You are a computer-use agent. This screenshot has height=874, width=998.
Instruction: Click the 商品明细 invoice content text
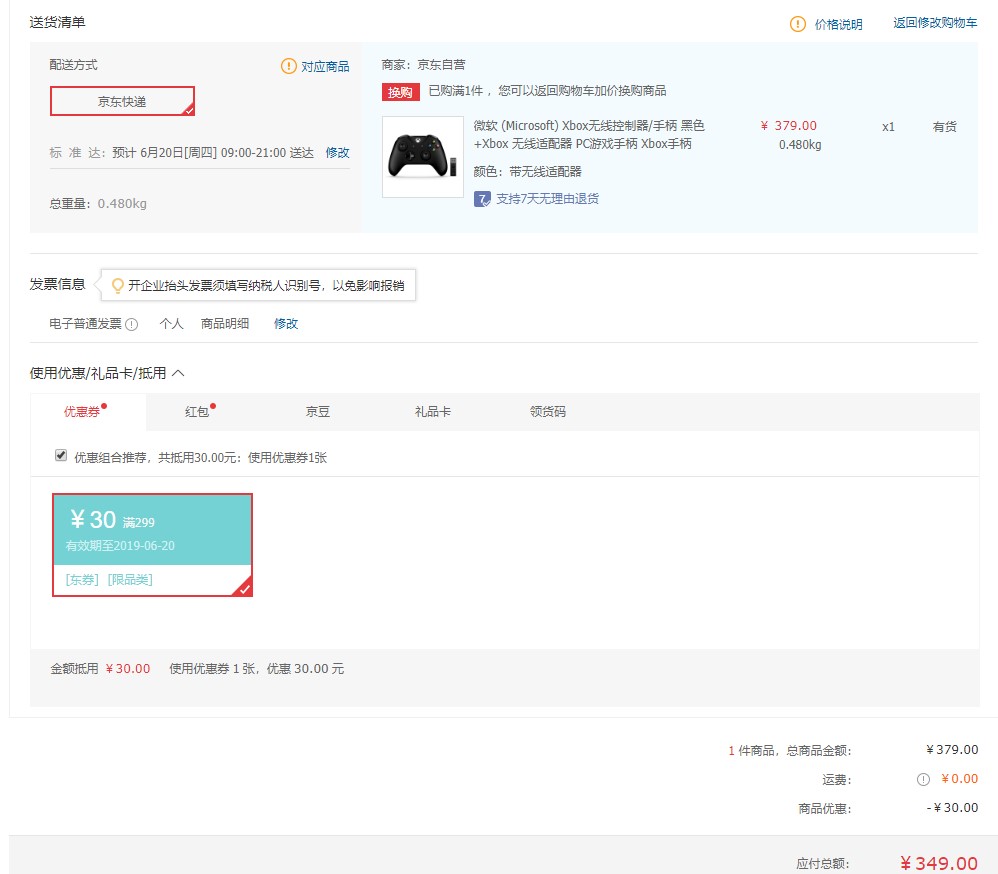pyautogui.click(x=225, y=324)
